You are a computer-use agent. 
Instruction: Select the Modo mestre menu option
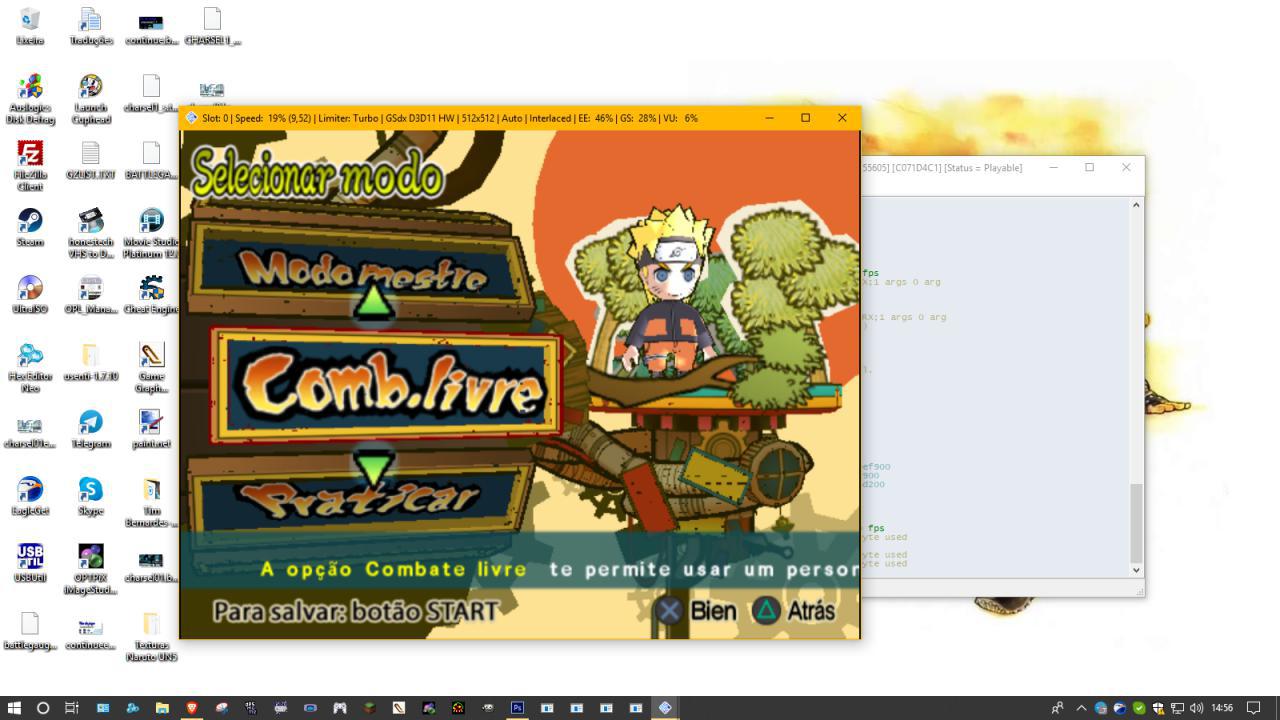pos(362,270)
